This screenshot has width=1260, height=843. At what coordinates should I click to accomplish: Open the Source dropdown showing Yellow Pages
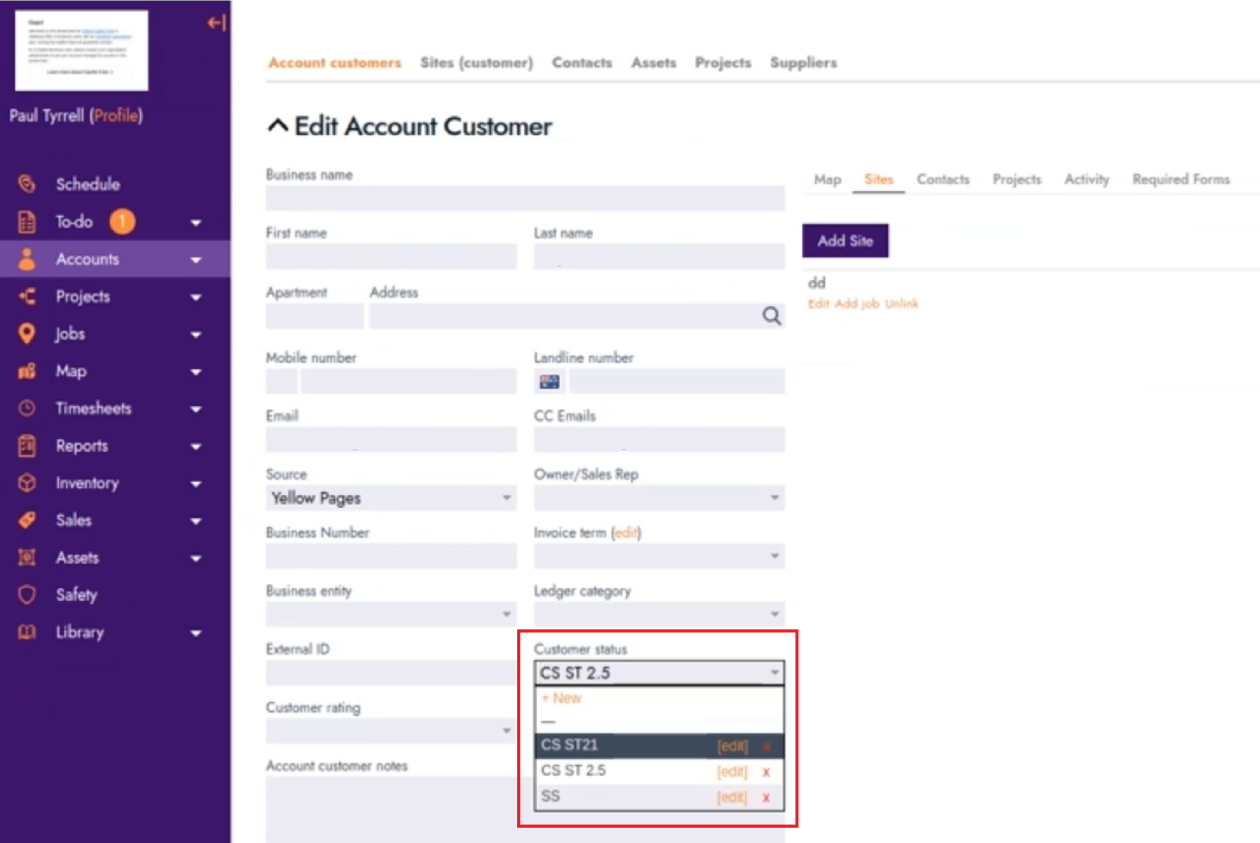click(x=391, y=498)
